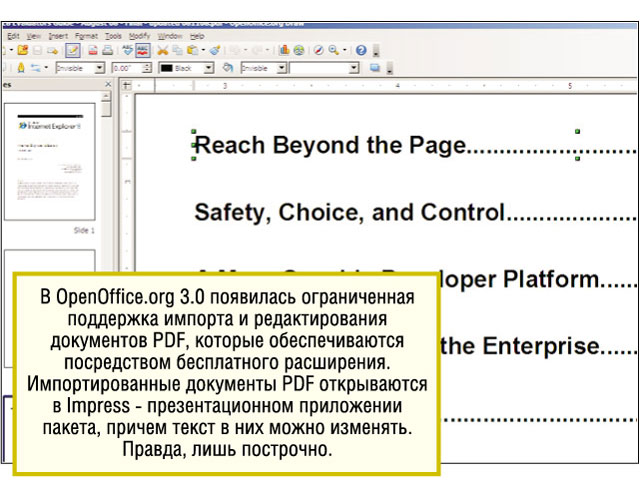Click 'Safety, Choice, and Control' text line
Screen dimensions: 640x482
[350, 213]
